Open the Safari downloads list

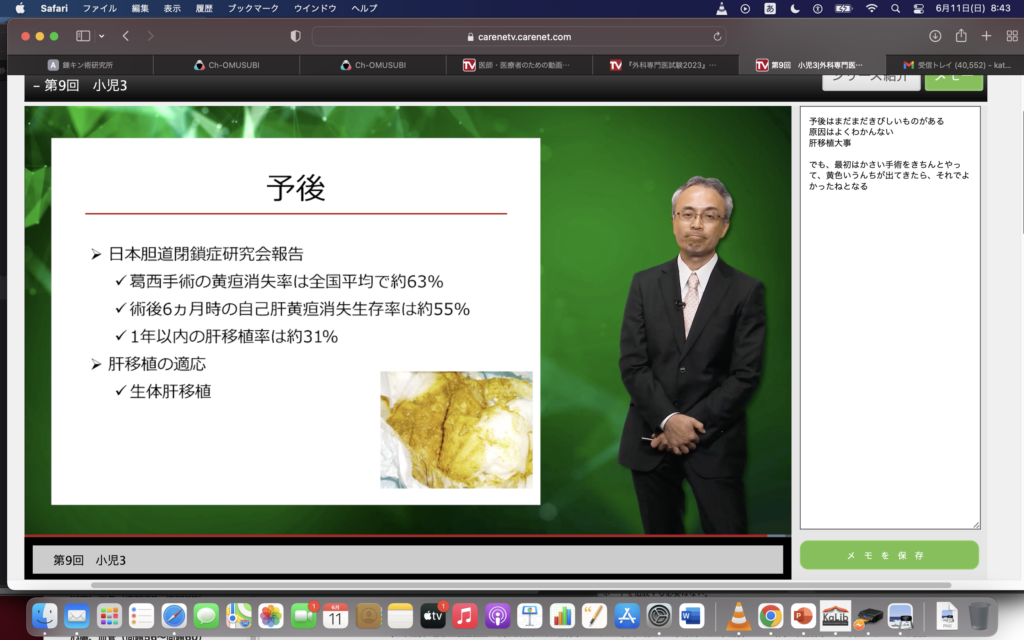click(x=935, y=36)
